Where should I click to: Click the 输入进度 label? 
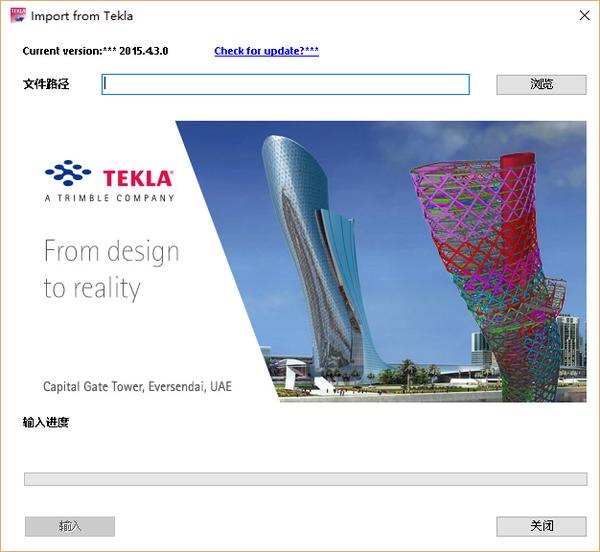pos(46,423)
